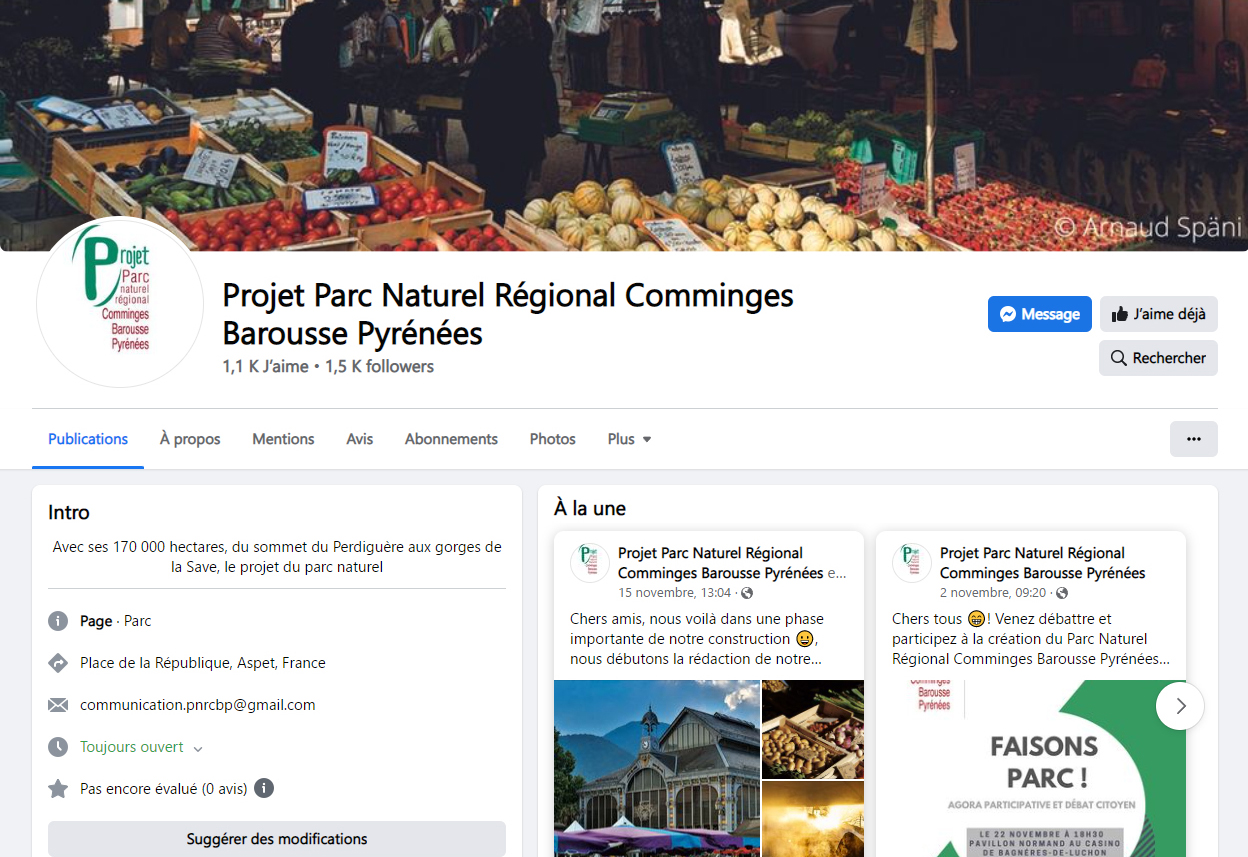Screen dimensions: 1248x857
Task: Click the Rechercher button
Action: [x=1158, y=358]
